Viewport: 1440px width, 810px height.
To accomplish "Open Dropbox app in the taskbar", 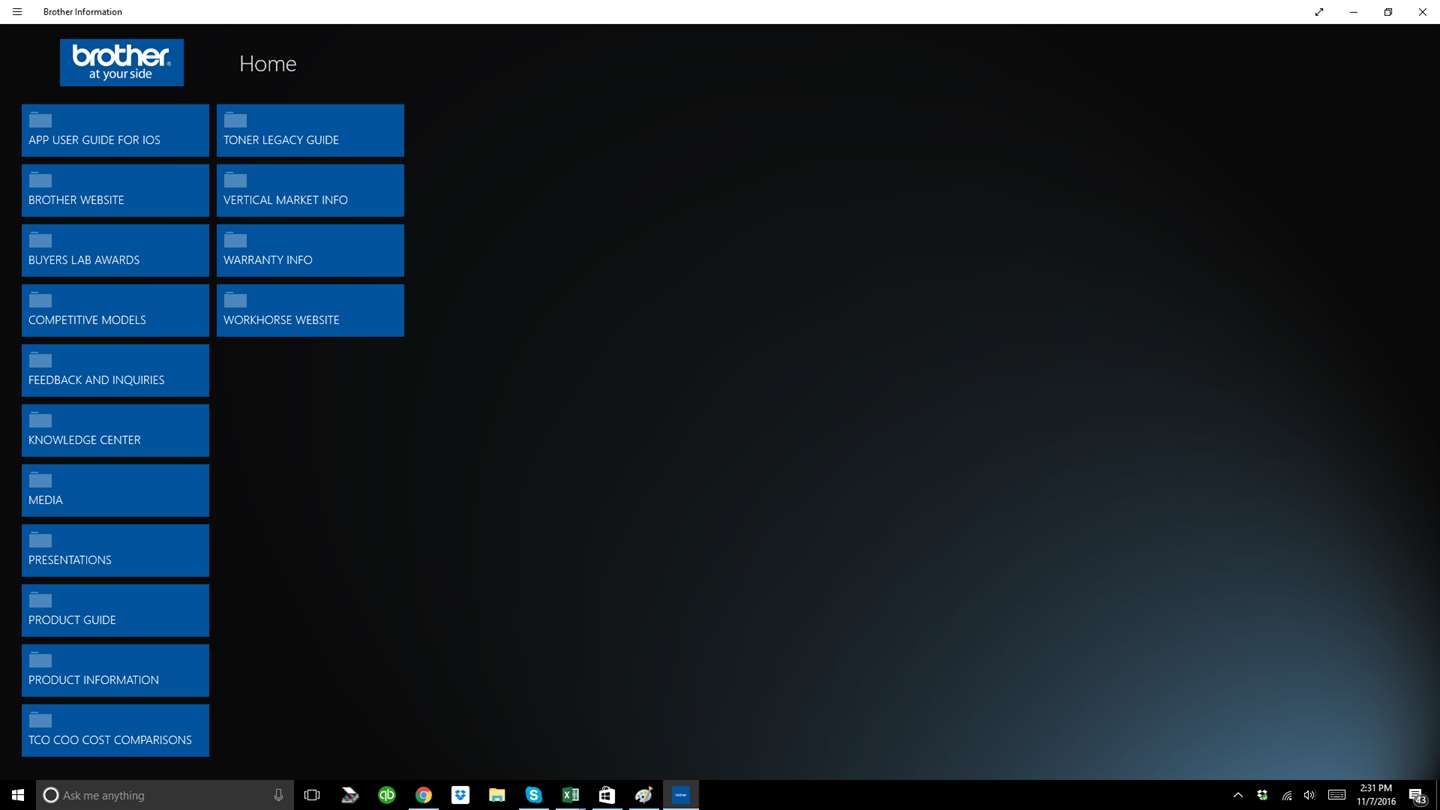I will (x=460, y=795).
